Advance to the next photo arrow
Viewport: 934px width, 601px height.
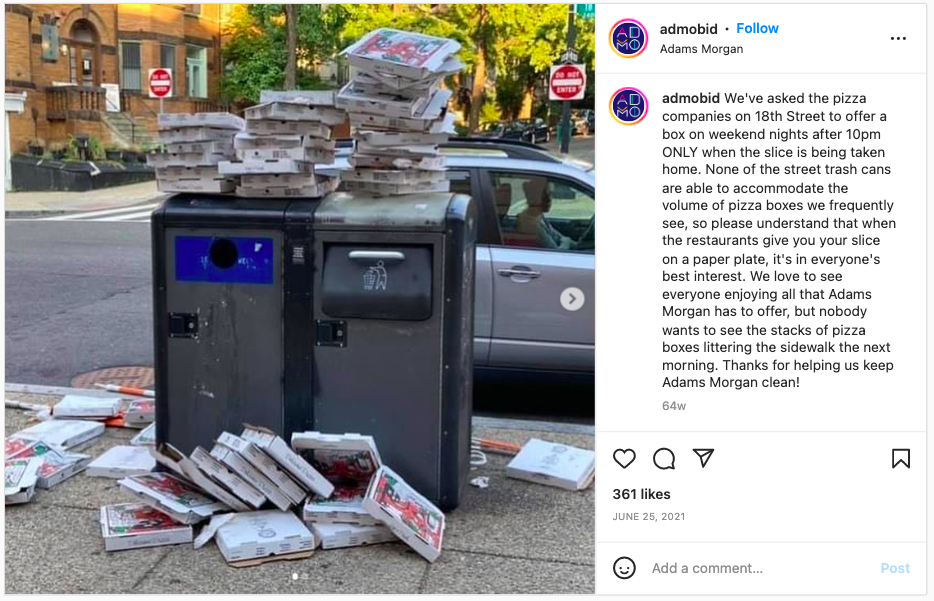click(x=572, y=299)
